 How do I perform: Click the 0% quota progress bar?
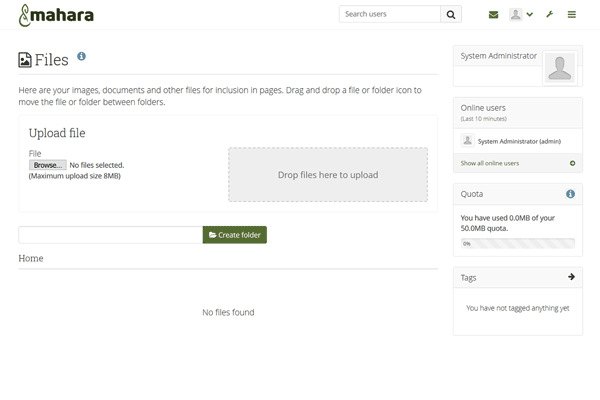coord(518,243)
